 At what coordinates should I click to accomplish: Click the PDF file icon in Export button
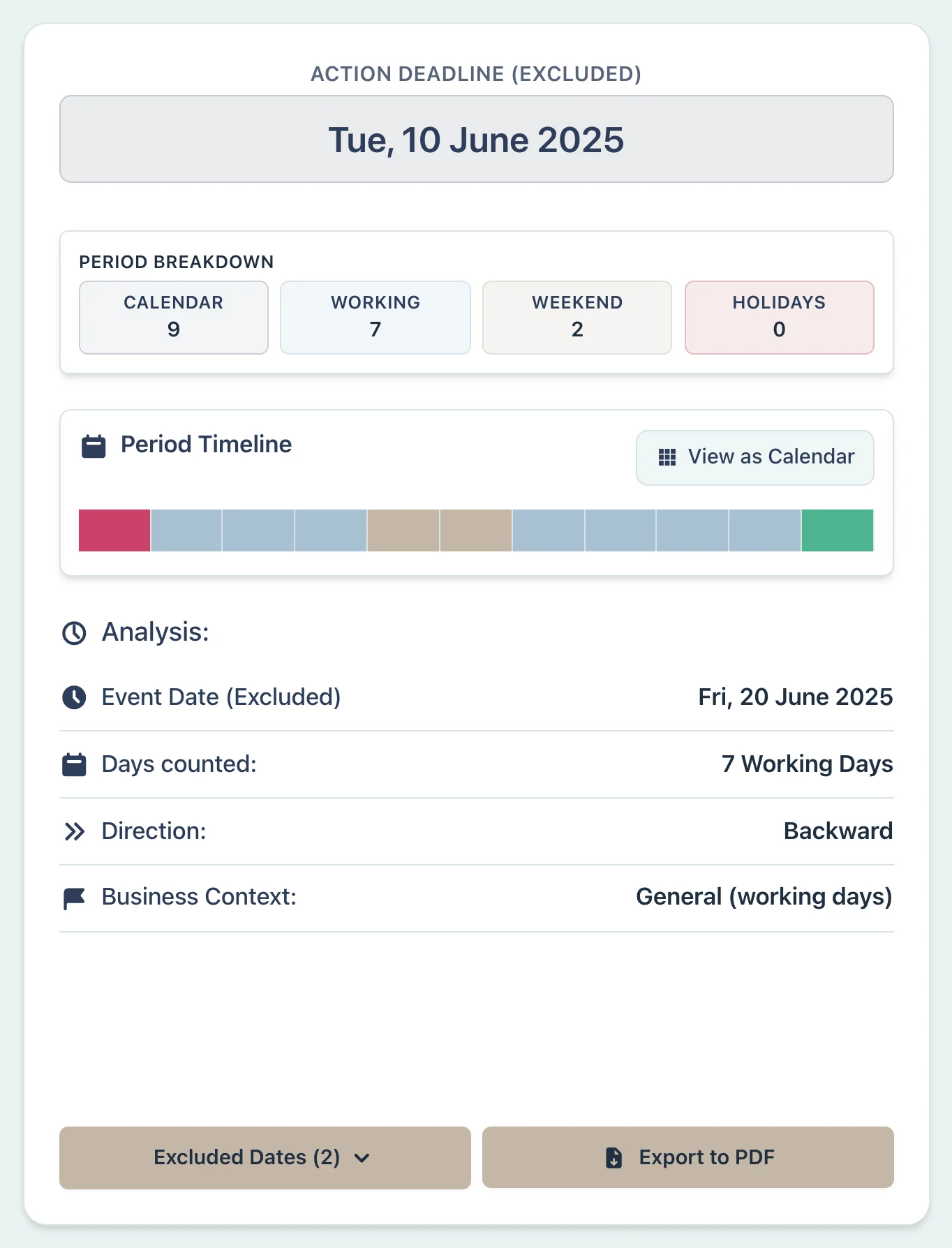point(613,1157)
